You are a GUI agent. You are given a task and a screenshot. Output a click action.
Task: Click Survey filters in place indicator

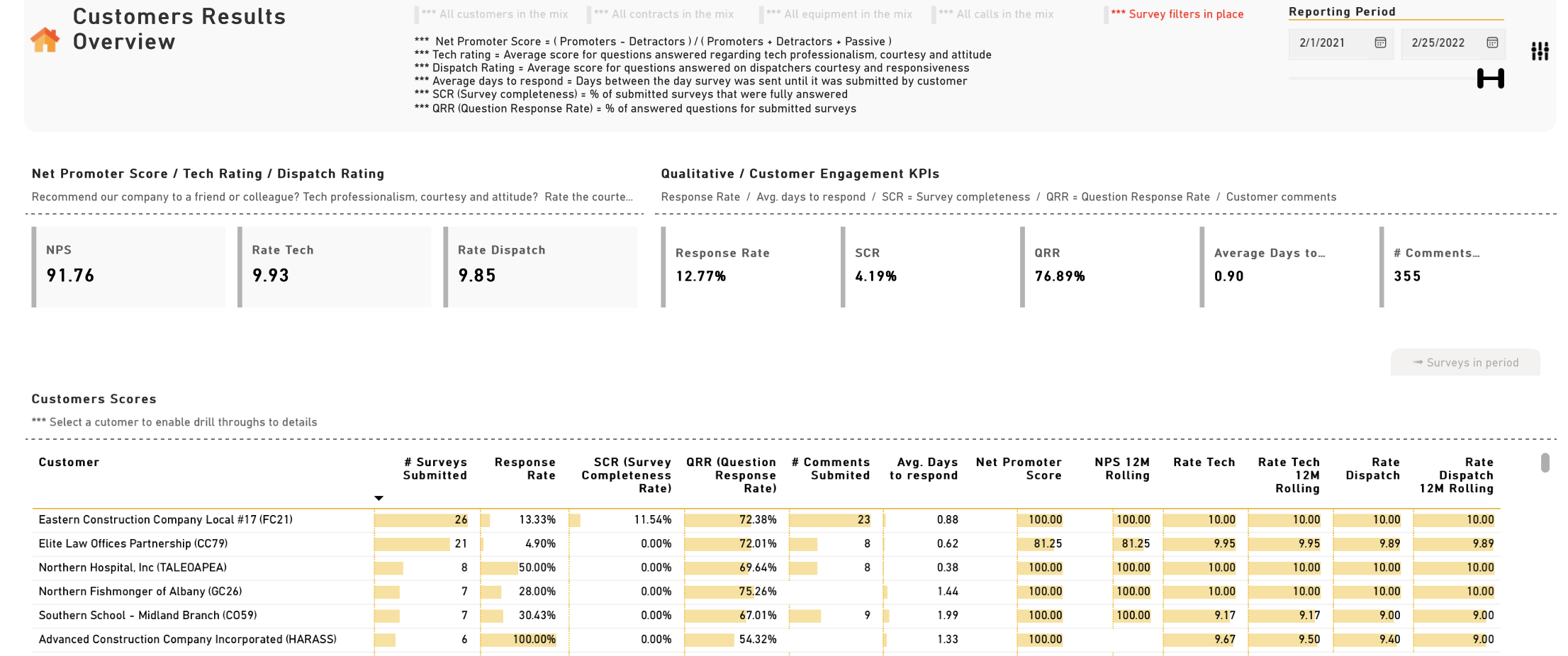point(1177,14)
